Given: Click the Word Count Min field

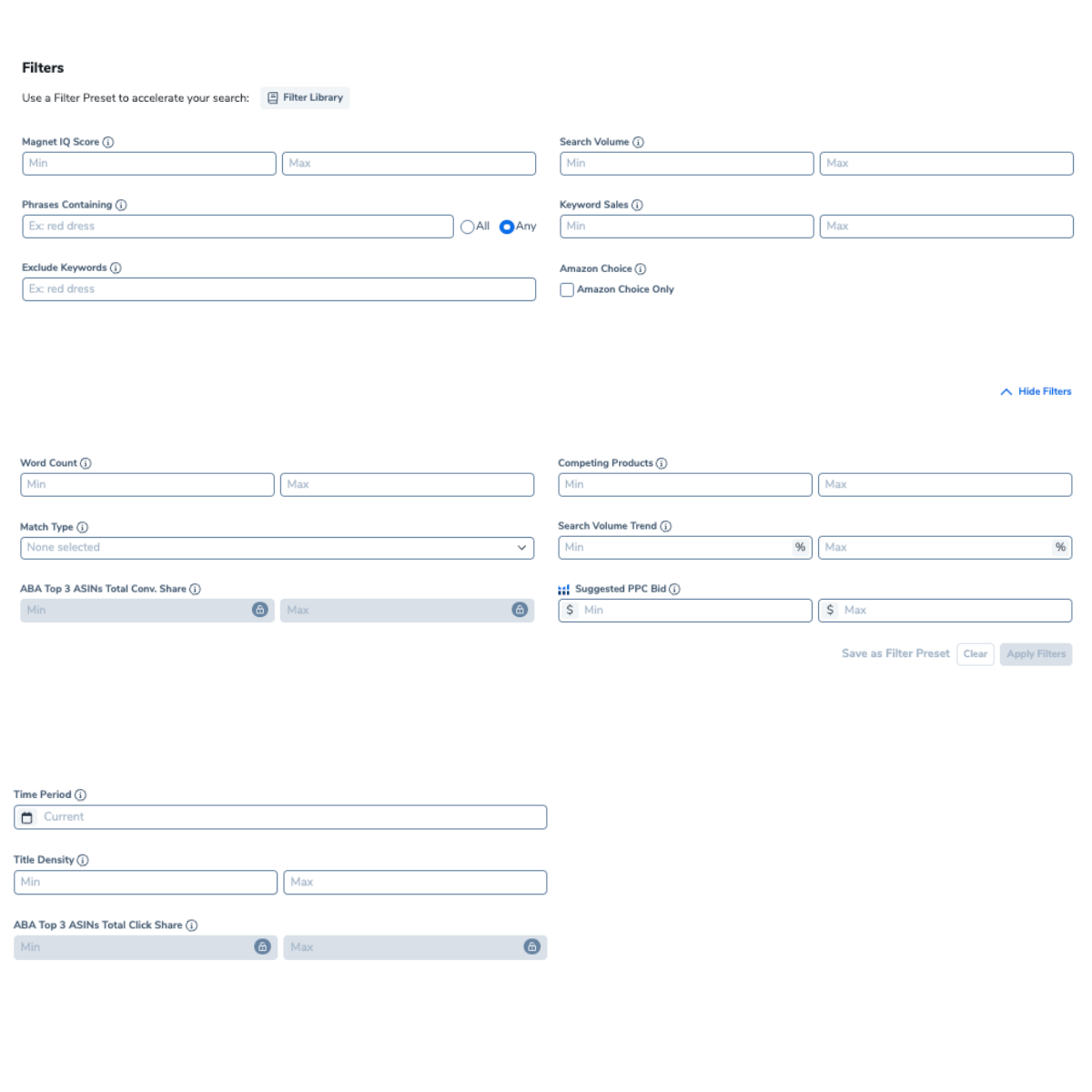Looking at the screenshot, I should click(147, 484).
